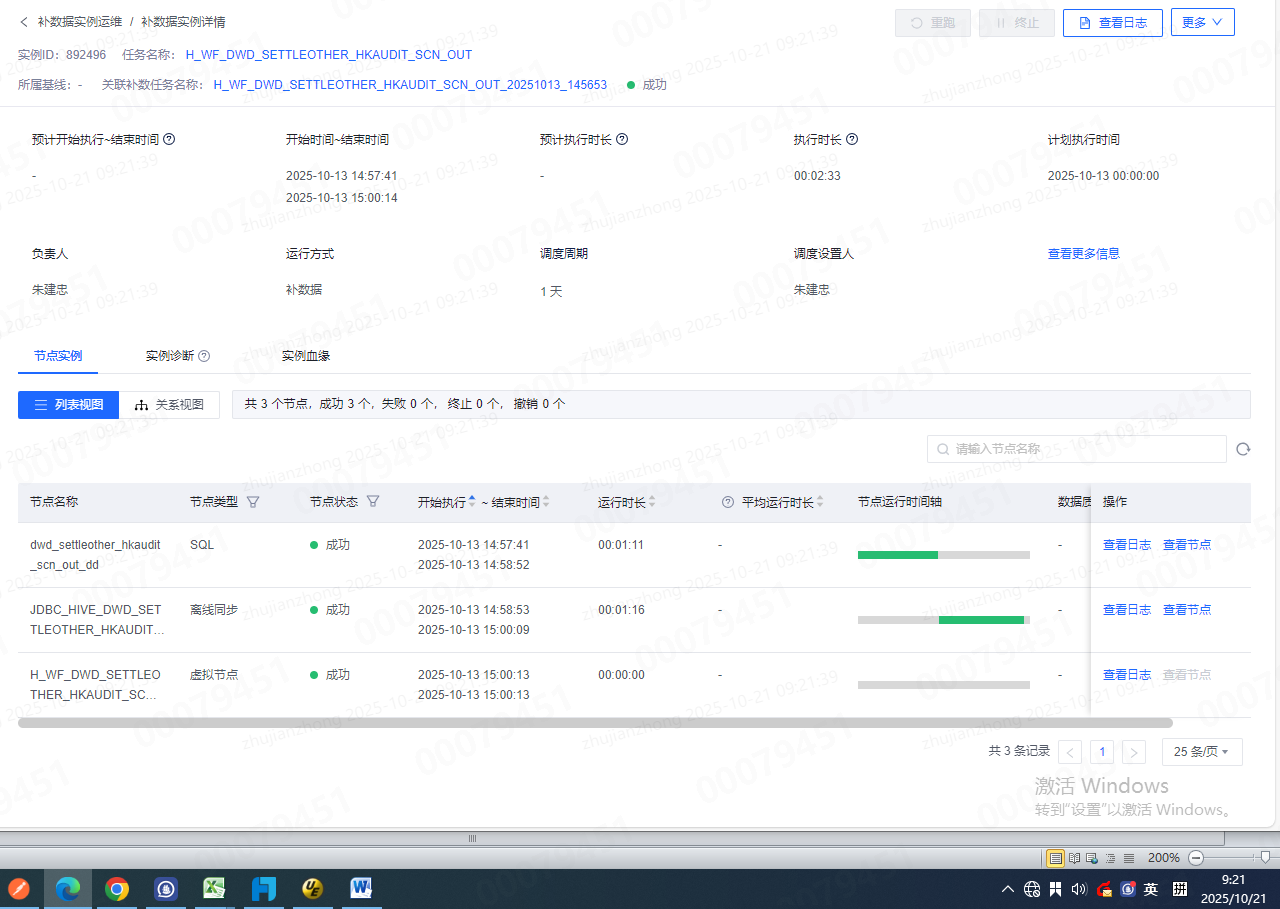Expand the 更多 dropdown button
Viewport: 1280px width, 909px height.
(1202, 22)
